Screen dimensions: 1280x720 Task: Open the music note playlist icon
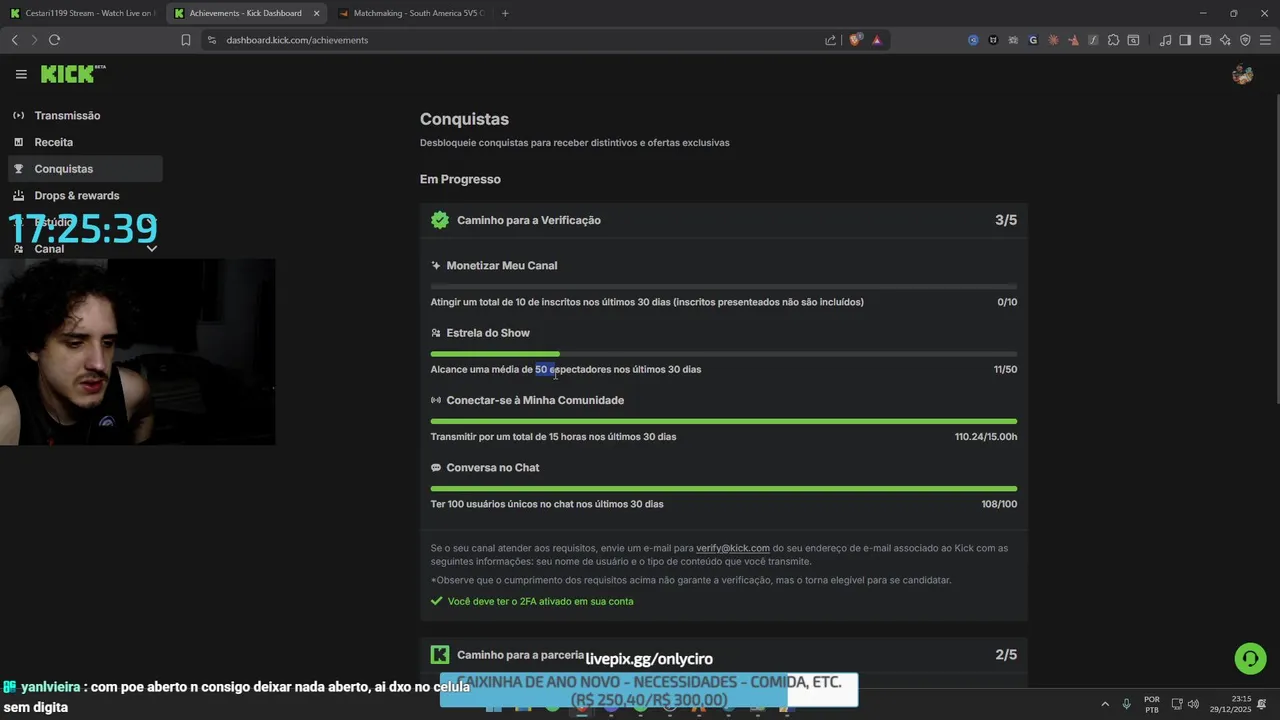tap(1165, 40)
